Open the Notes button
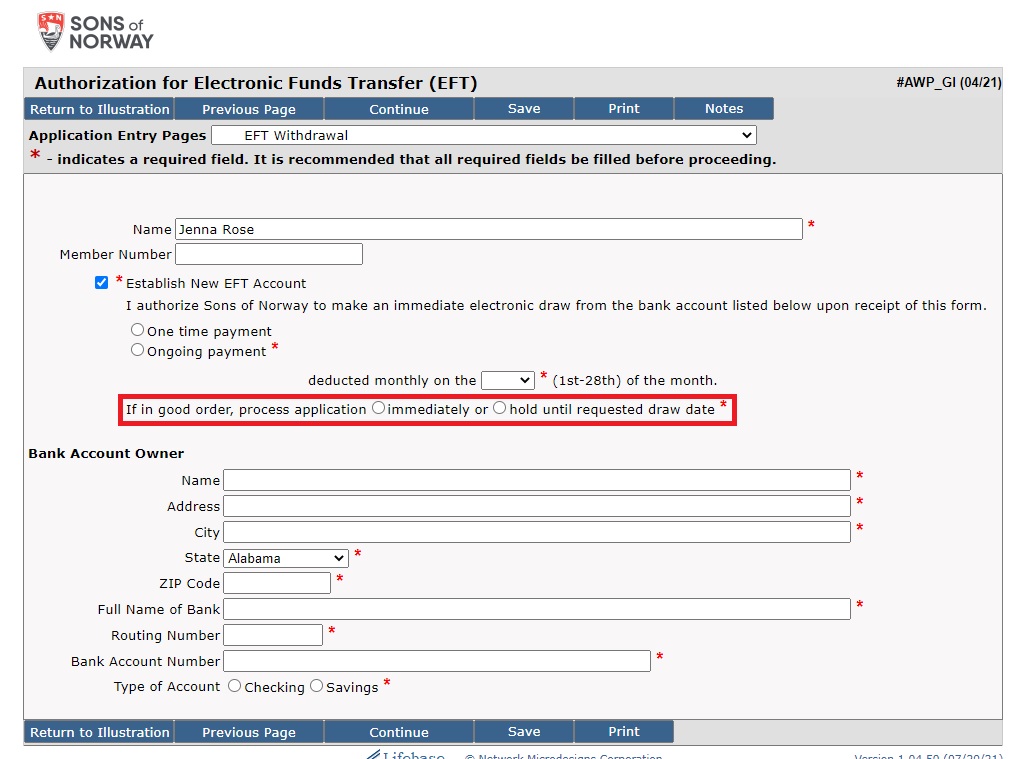 click(x=724, y=109)
